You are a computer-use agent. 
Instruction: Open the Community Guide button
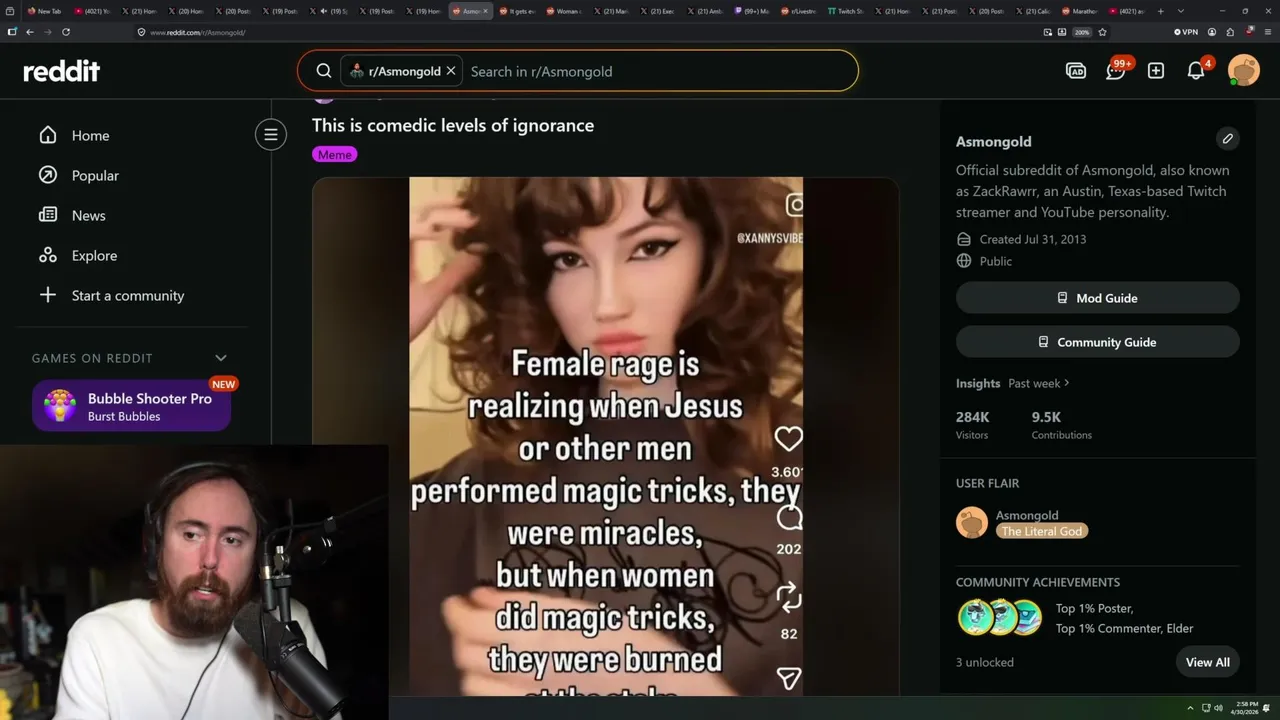point(1097,342)
